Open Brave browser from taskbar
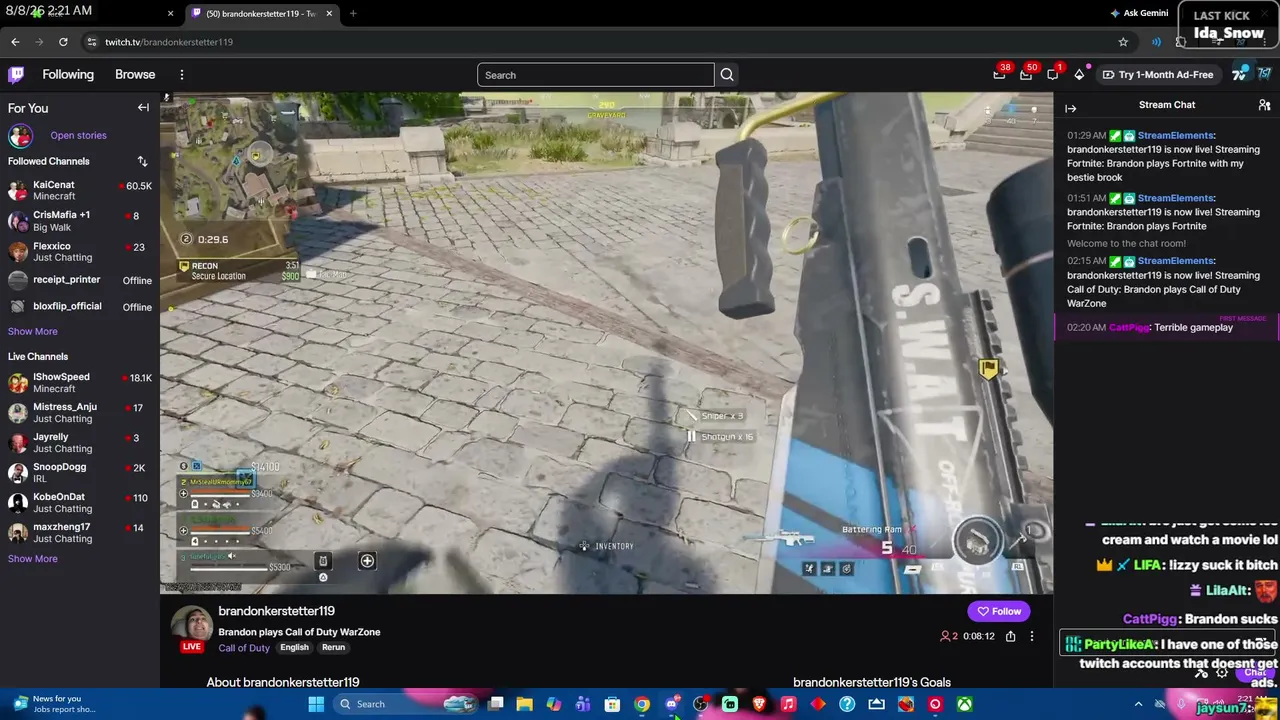This screenshot has height=720, width=1280. [x=759, y=704]
